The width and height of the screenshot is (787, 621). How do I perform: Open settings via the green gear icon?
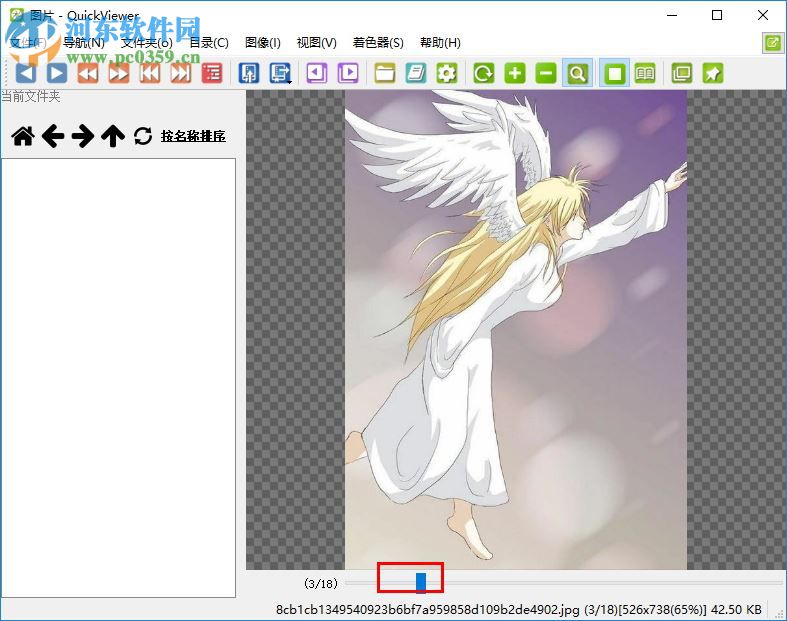447,73
